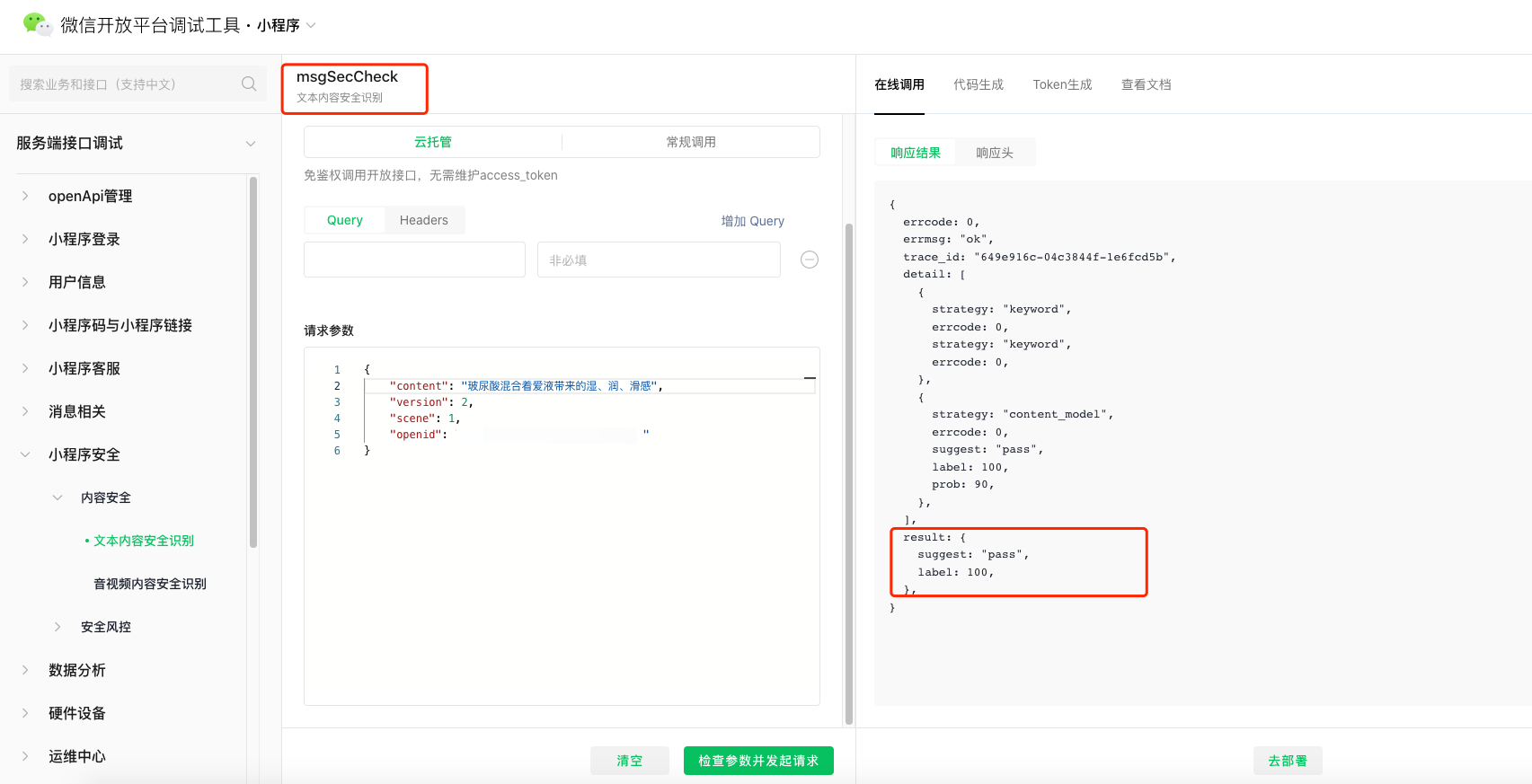
Task: Click the 增加 Query link
Action: pyautogui.click(x=753, y=221)
